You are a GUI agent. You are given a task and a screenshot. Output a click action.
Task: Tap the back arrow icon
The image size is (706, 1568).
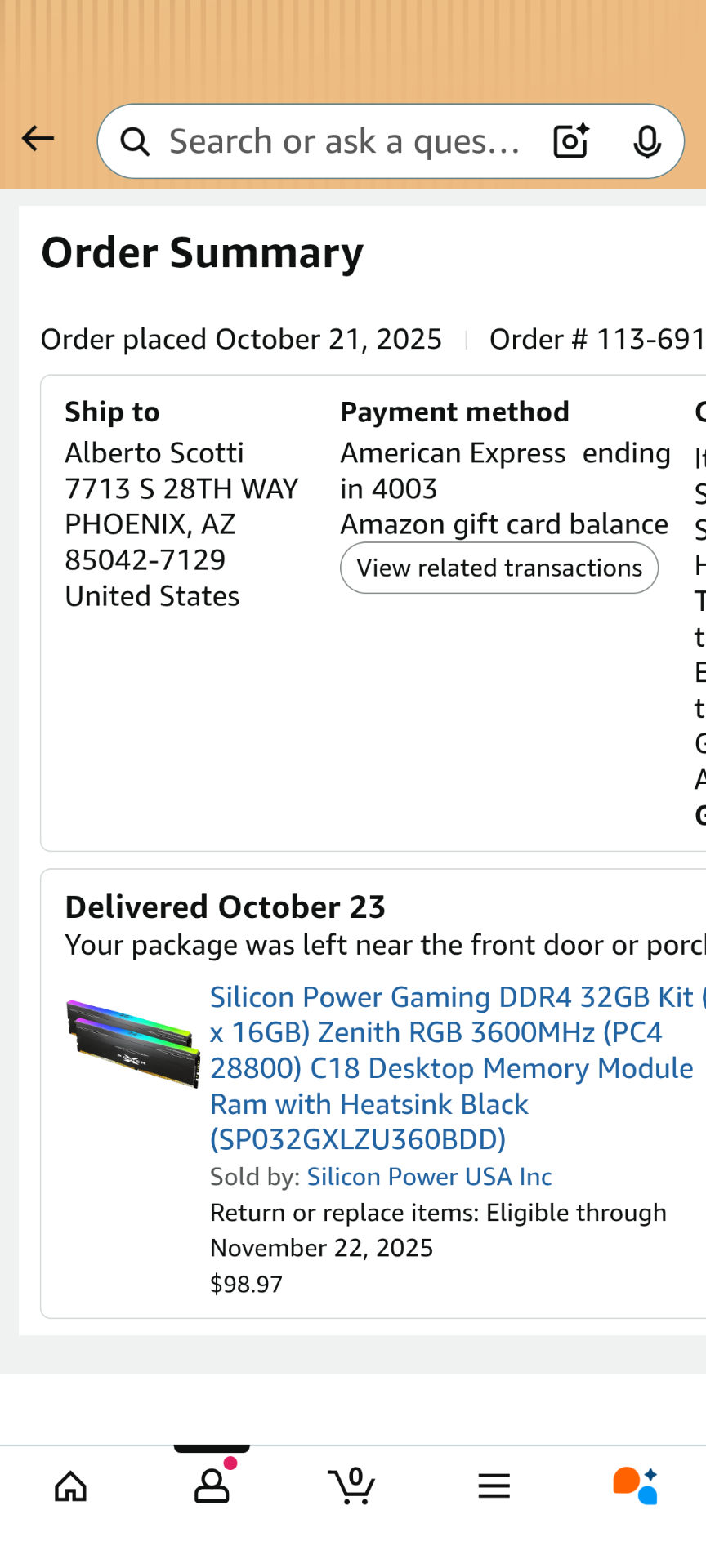[38, 139]
